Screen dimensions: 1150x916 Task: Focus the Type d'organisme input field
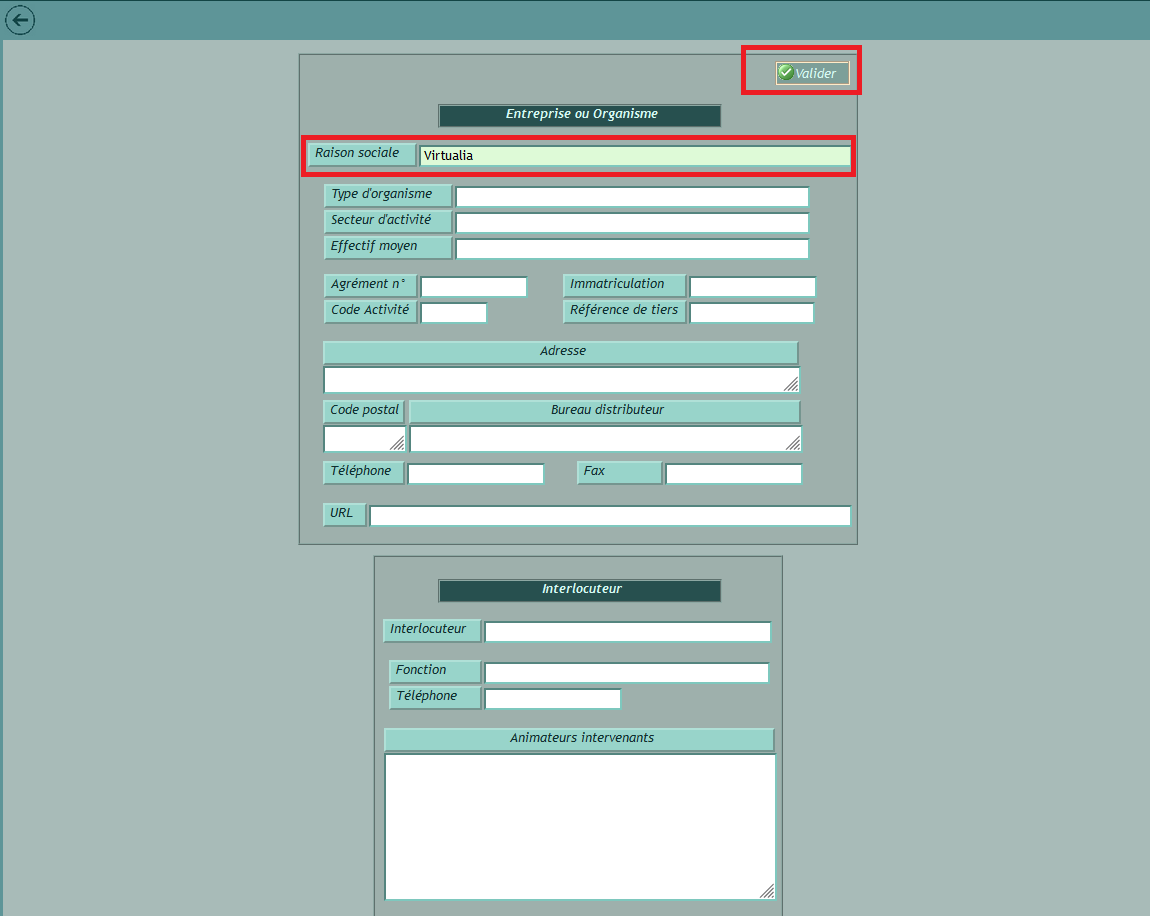coord(631,197)
